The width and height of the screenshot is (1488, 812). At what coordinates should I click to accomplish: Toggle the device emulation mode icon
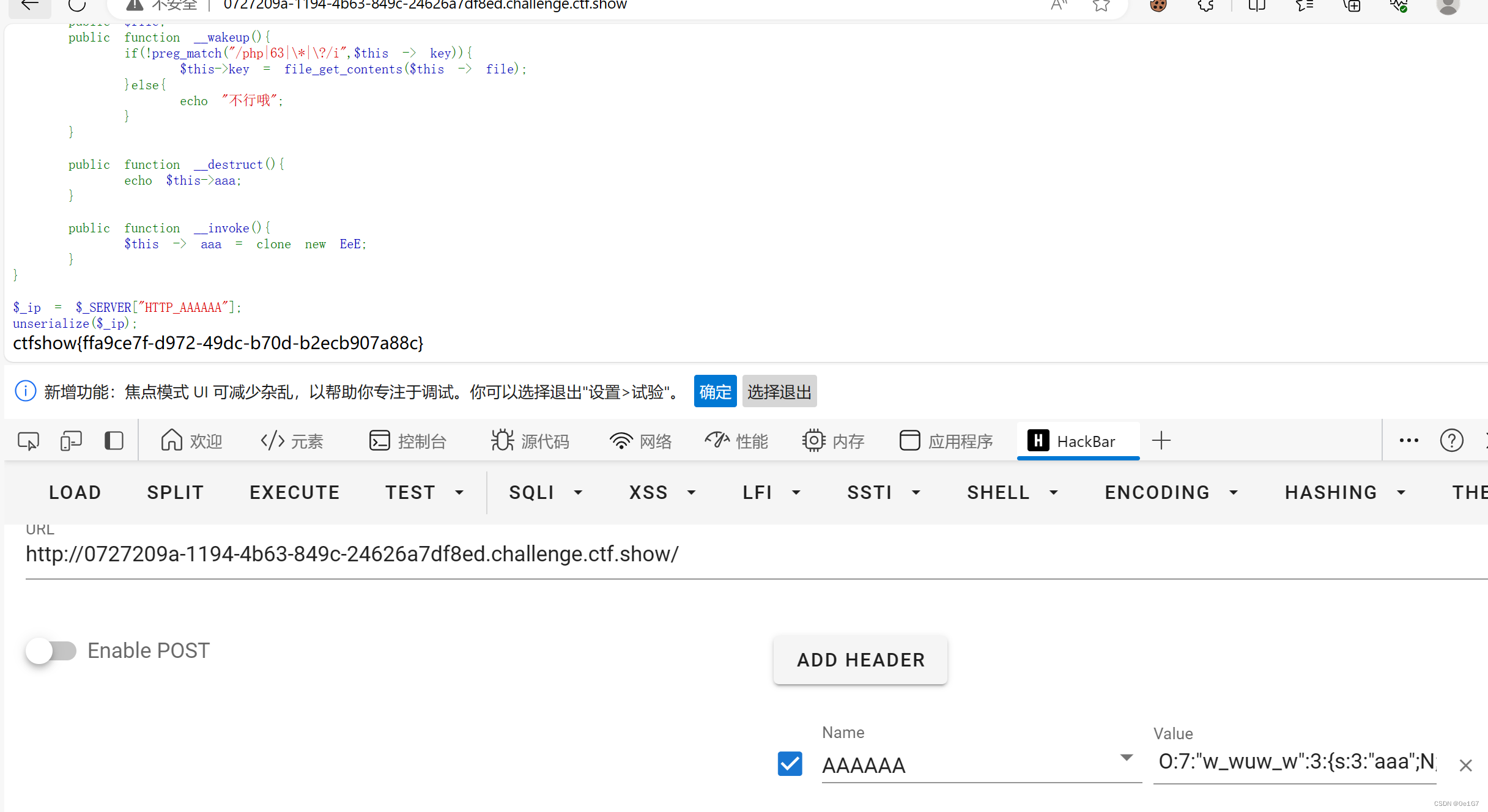coord(71,440)
